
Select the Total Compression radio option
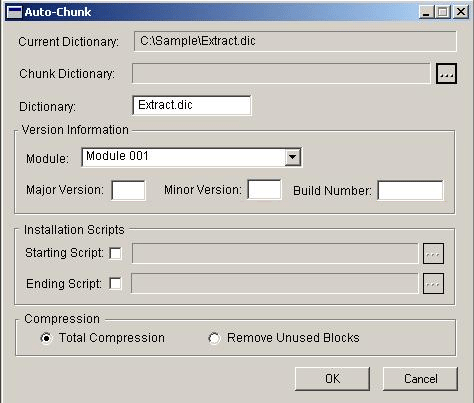46,338
